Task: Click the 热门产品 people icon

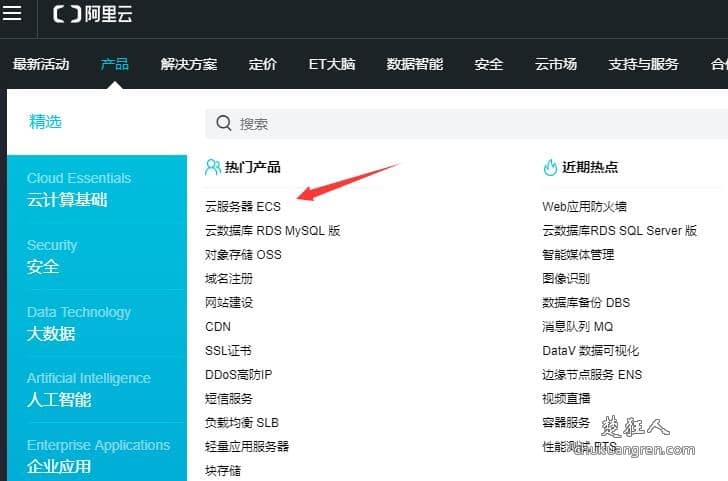Action: click(213, 167)
